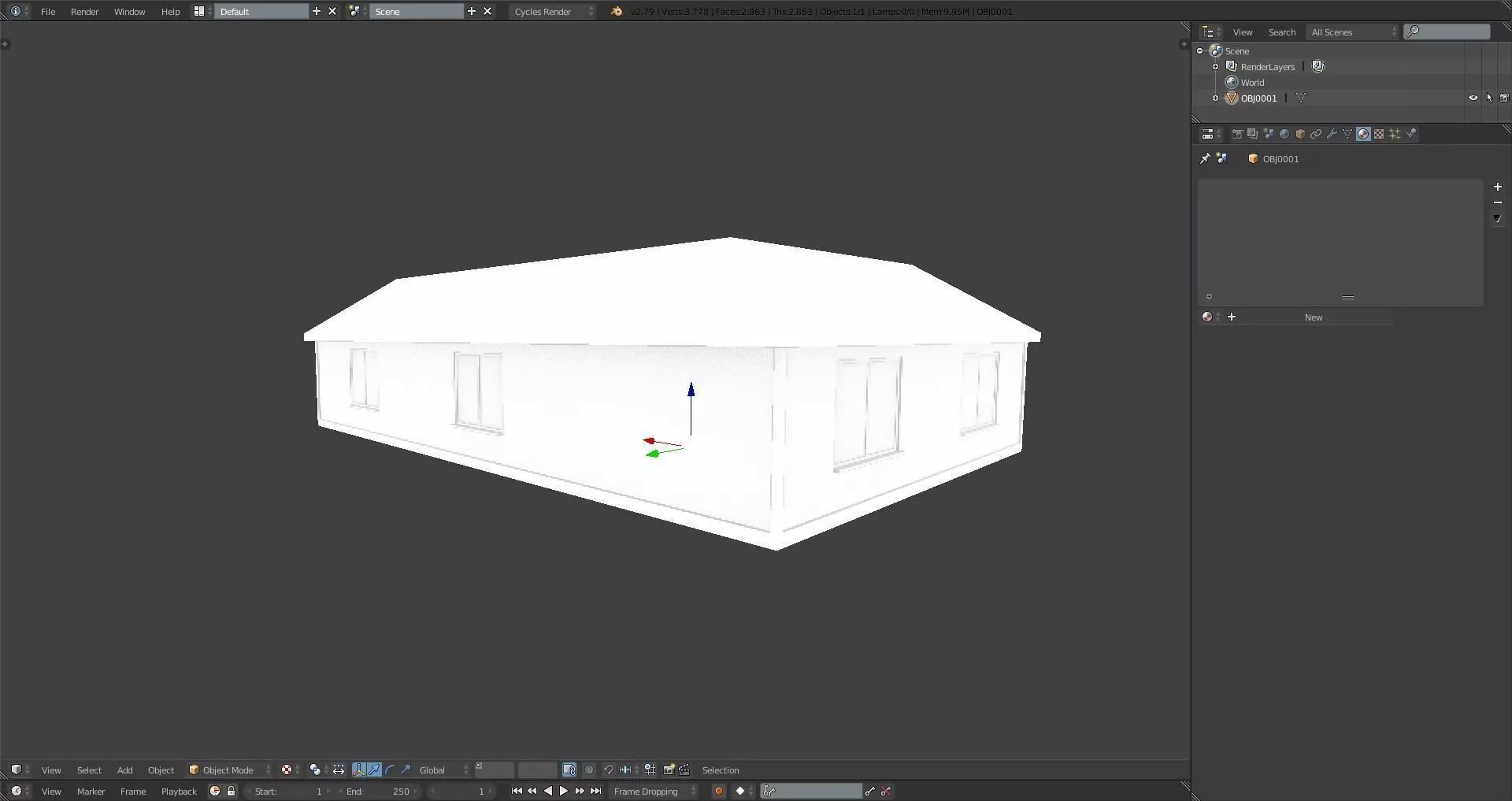The height and width of the screenshot is (801, 1512).
Task: Open the Object Mode dropdown
Action: [x=229, y=769]
